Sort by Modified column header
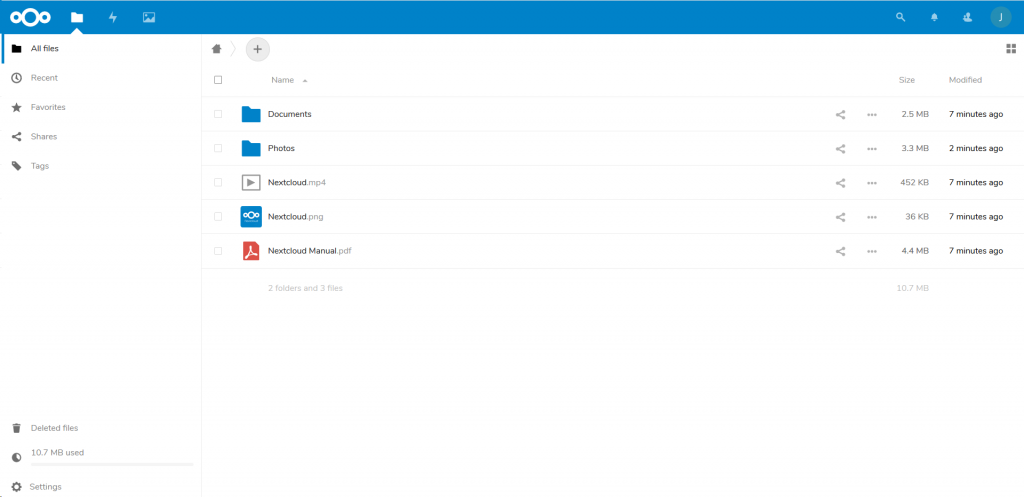The width and height of the screenshot is (1024, 497). coord(965,80)
